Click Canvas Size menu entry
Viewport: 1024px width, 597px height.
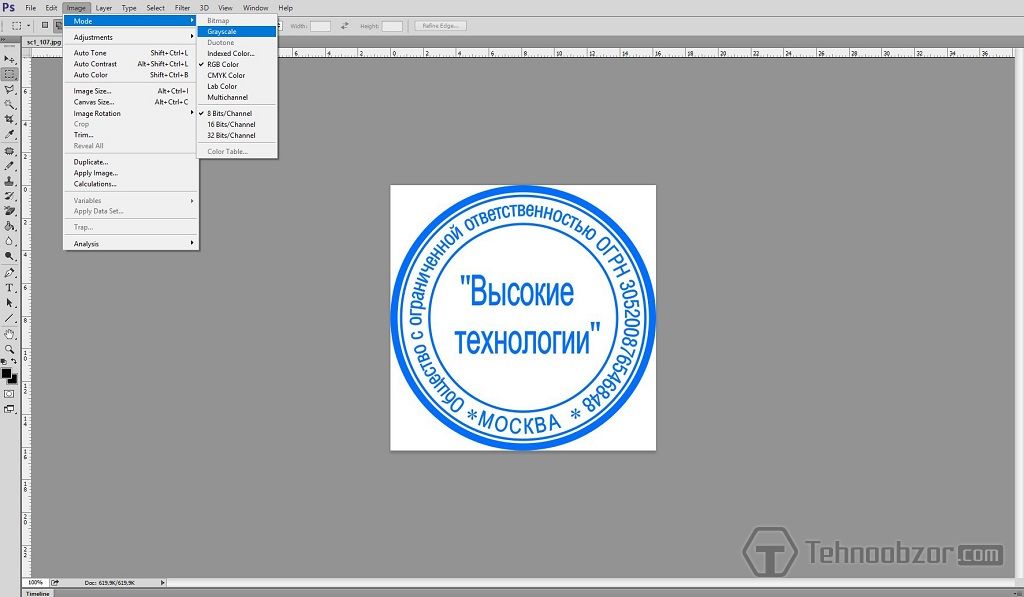131,102
